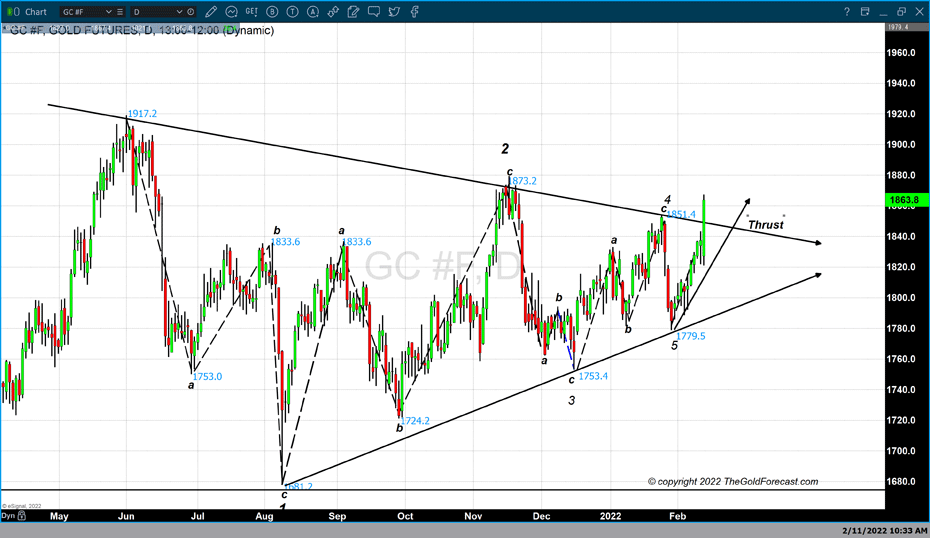Share chart via Twitter icon

pos(394,11)
